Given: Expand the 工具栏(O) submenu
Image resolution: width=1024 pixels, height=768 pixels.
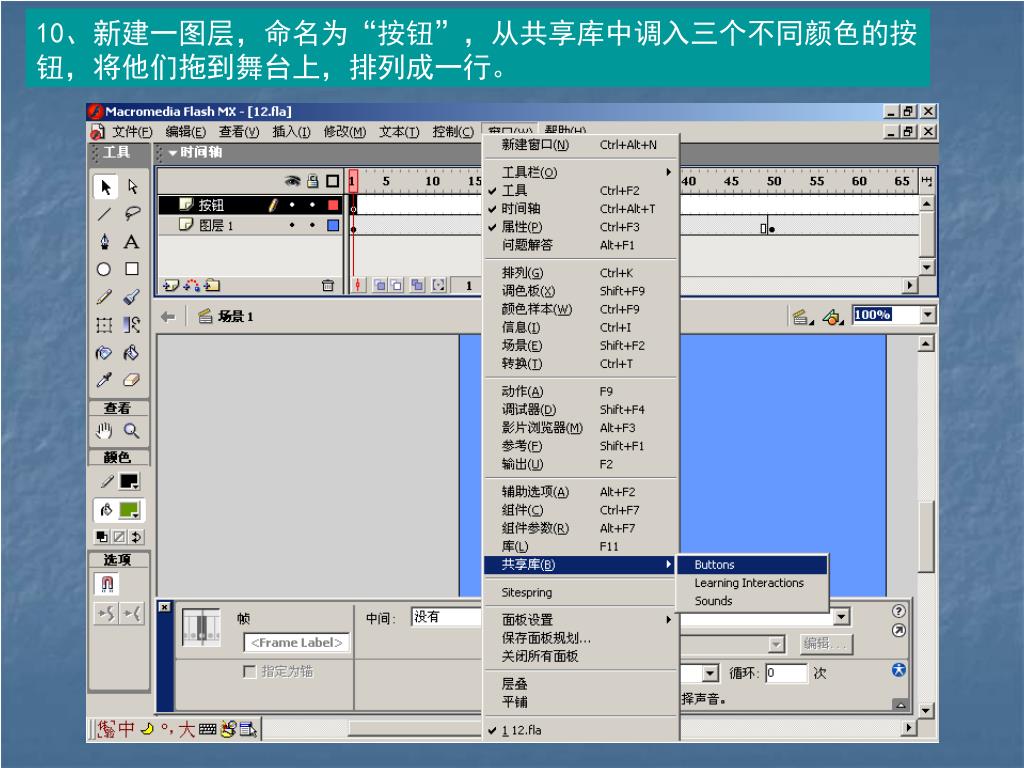Looking at the screenshot, I should click(581, 172).
